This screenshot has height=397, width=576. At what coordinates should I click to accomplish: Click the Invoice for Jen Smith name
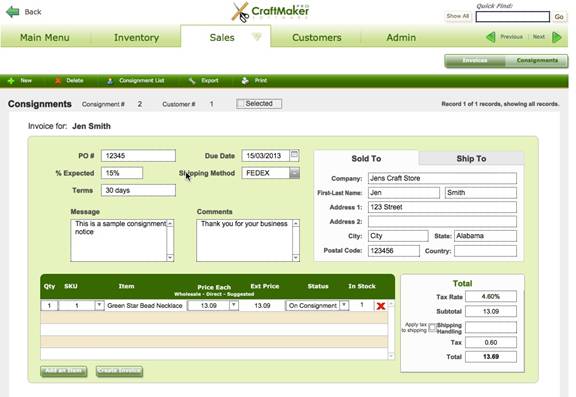click(91, 126)
